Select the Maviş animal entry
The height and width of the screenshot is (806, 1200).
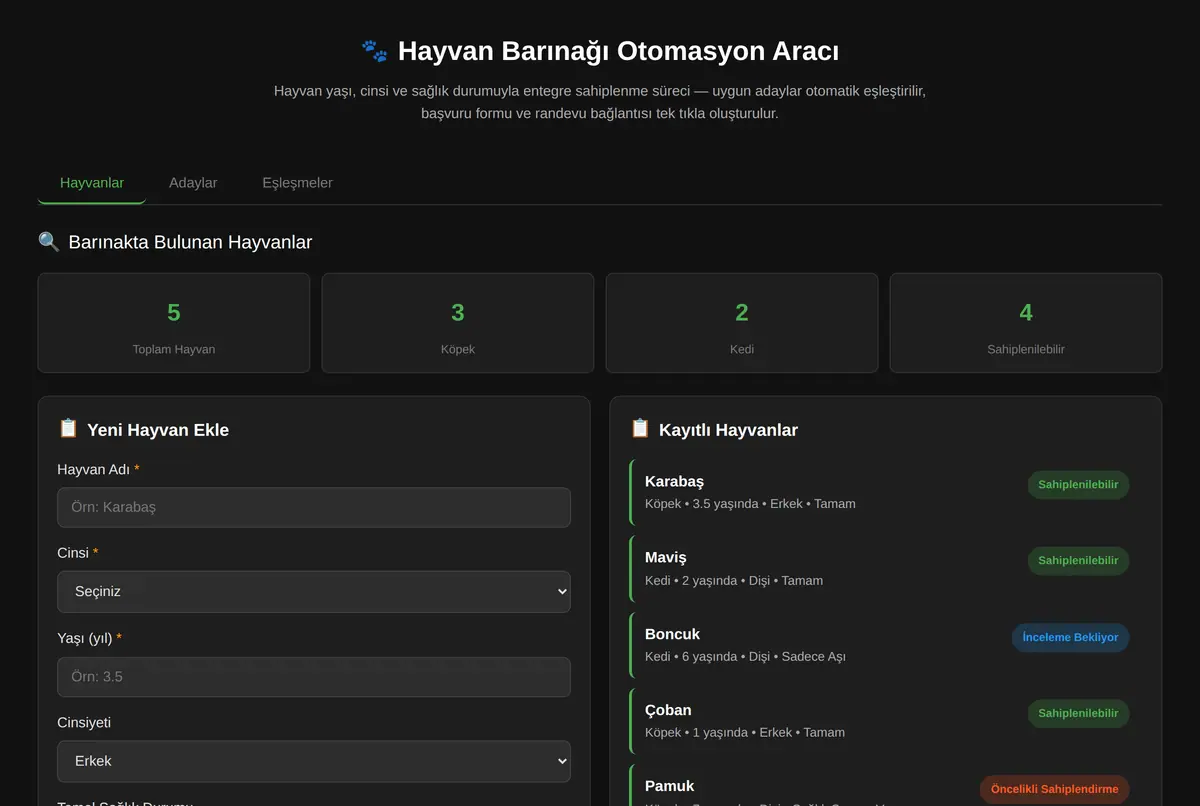tap(886, 568)
